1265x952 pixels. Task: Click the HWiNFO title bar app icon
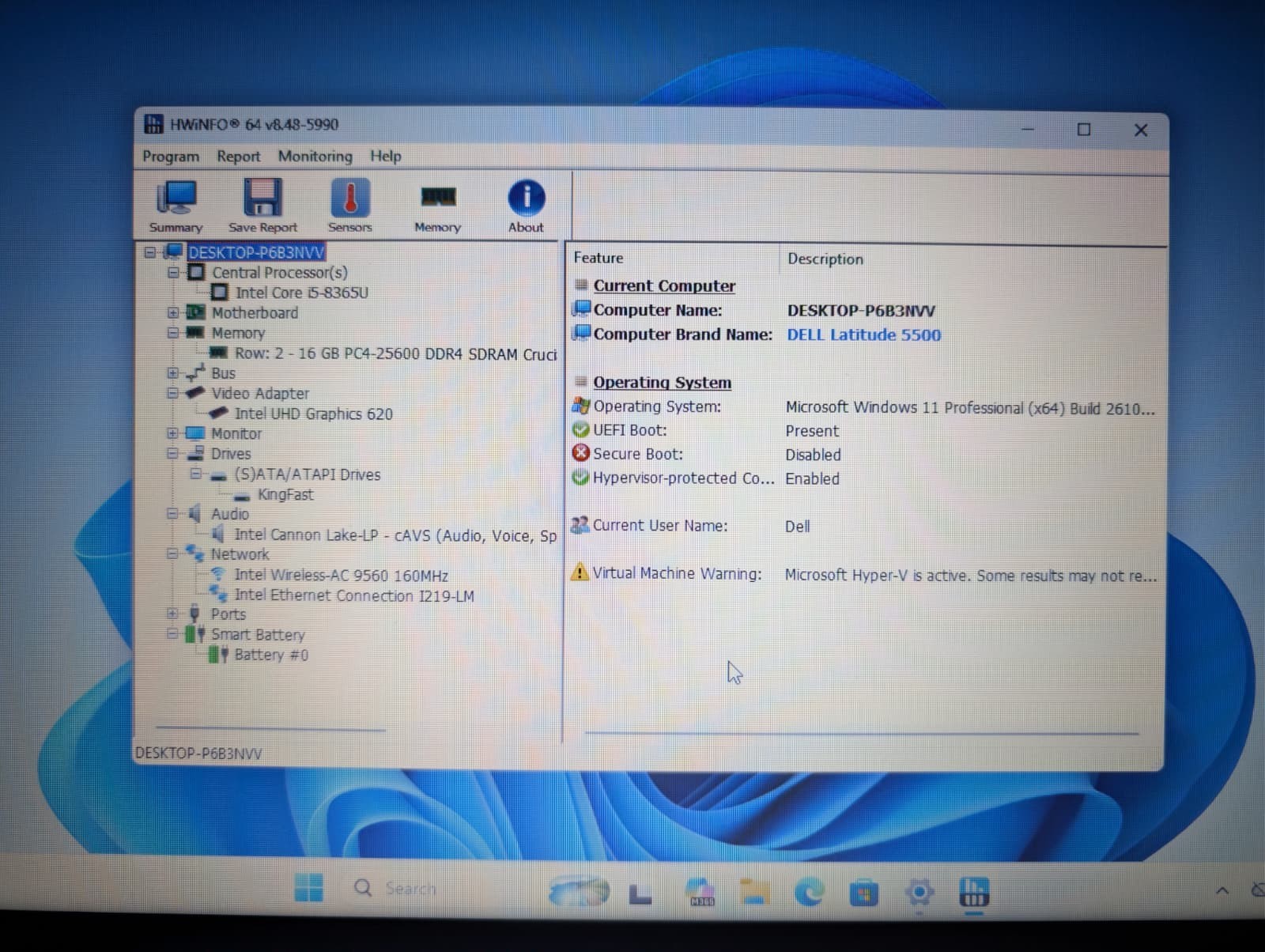coord(153,124)
